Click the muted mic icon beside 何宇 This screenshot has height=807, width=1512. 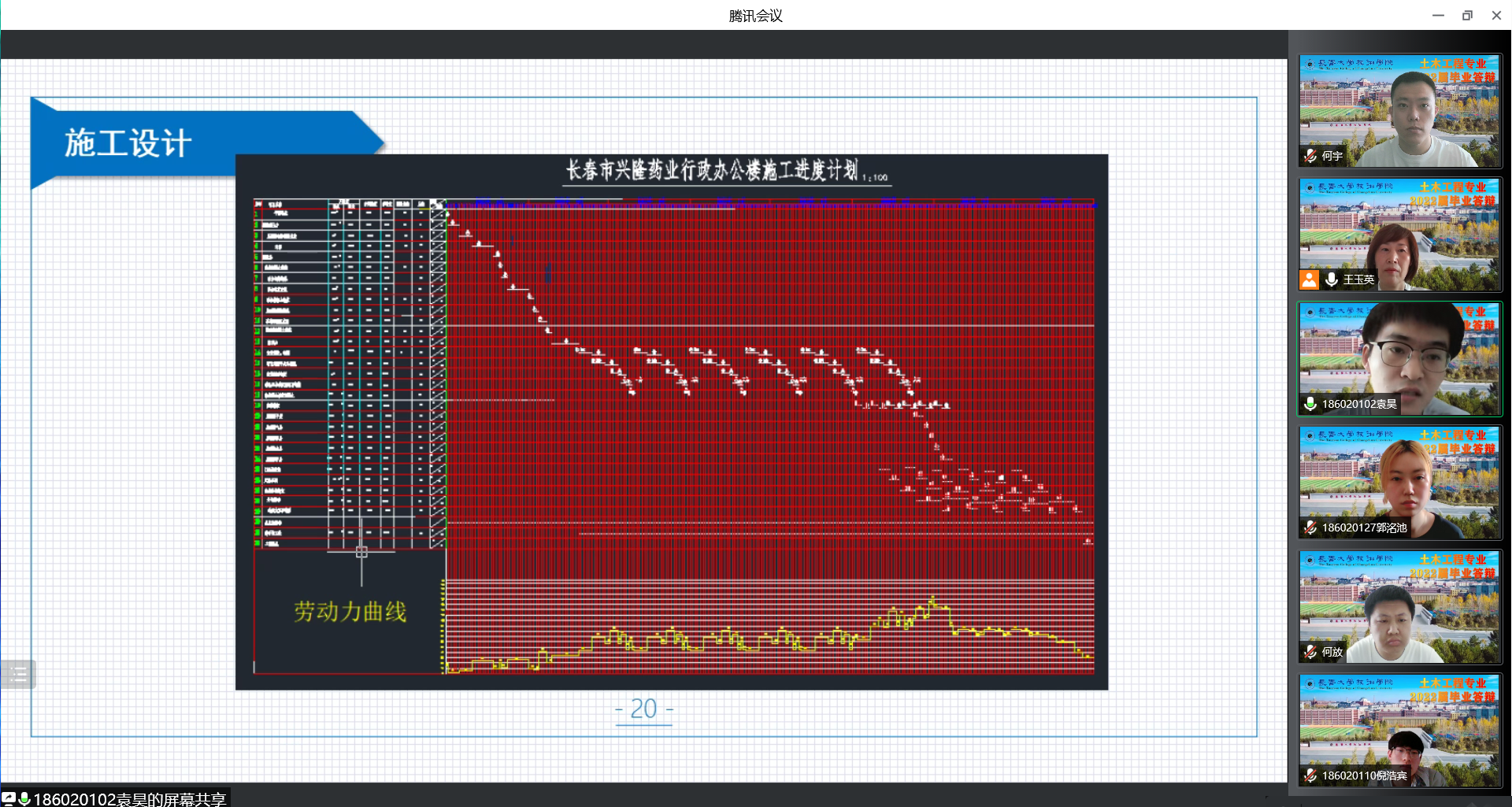click(x=1310, y=156)
